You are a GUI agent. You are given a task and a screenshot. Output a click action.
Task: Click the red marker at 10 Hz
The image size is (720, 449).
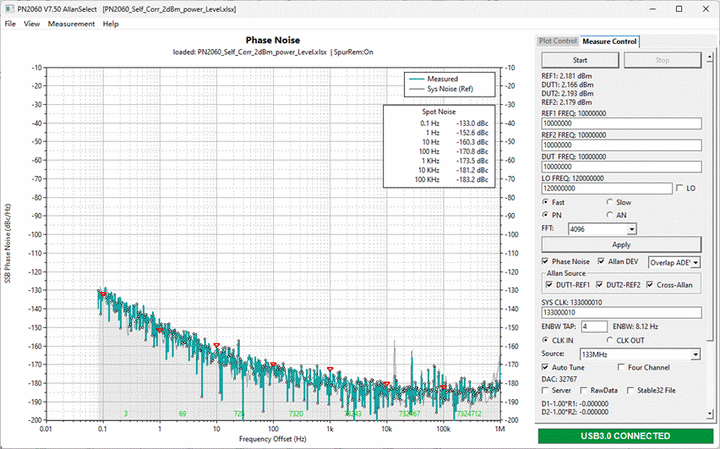coord(217,345)
